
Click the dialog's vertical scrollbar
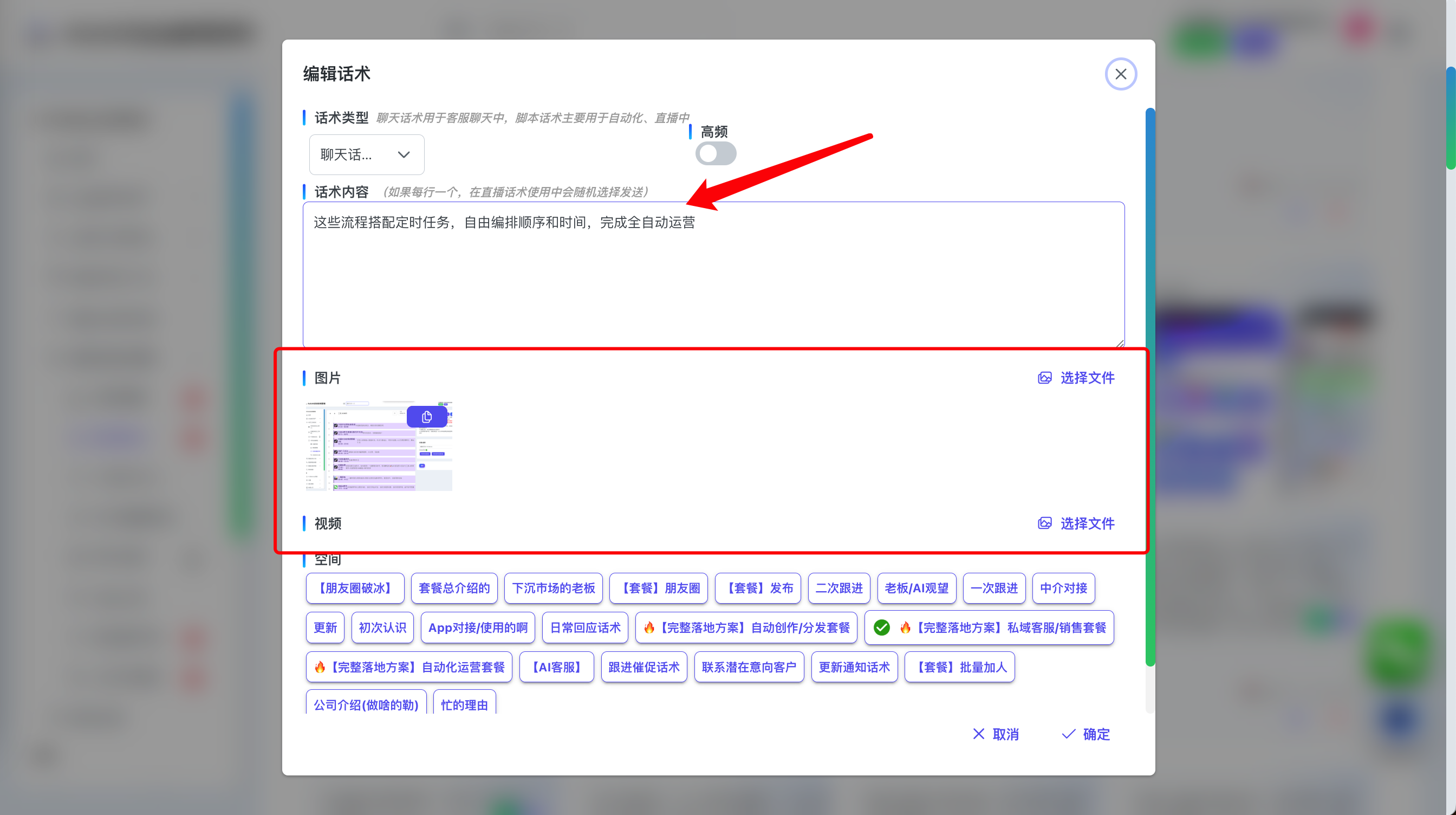(1149, 385)
